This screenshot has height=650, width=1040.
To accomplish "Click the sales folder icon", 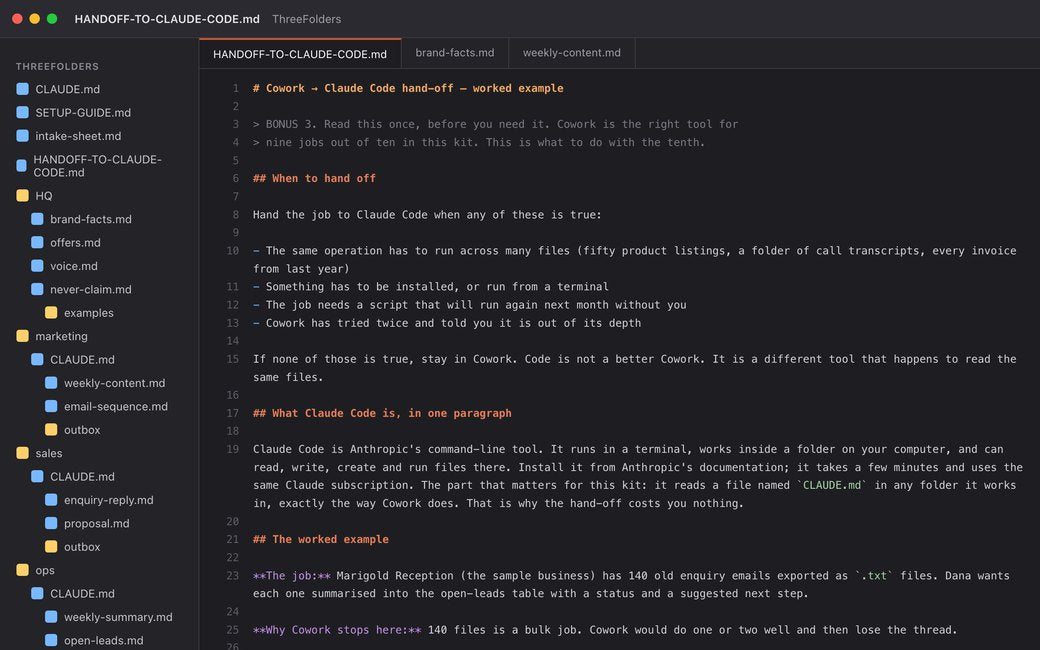I will (x=23, y=453).
